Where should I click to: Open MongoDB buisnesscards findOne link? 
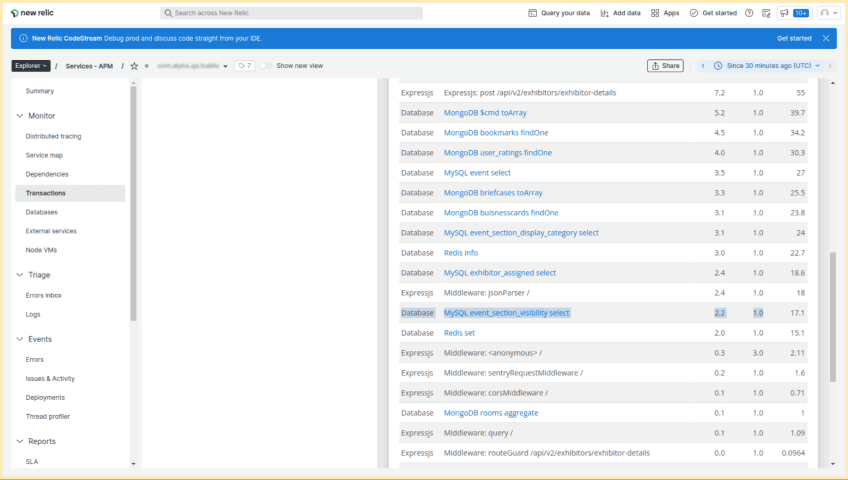coord(501,212)
